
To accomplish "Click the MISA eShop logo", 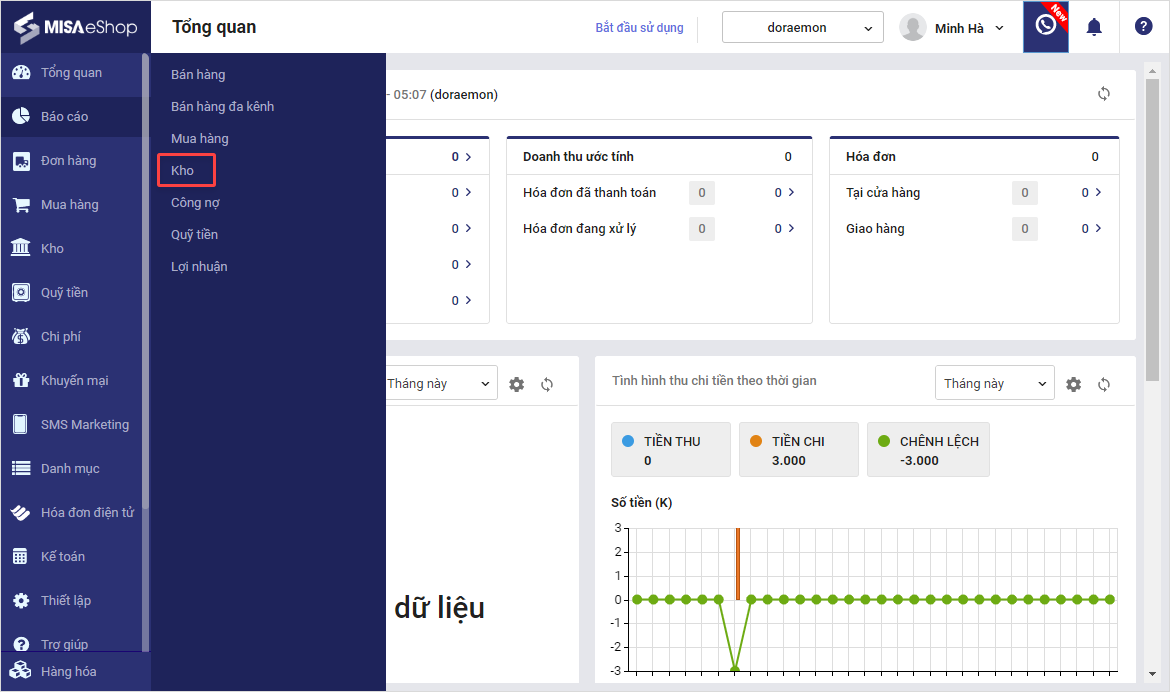I will click(75, 27).
